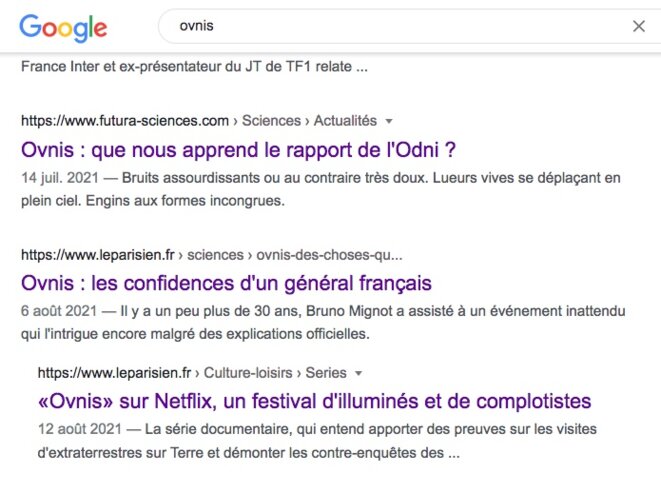661x492 pixels.
Task: Click the "12 août 2021" série documentaire snippet
Action: [317, 441]
